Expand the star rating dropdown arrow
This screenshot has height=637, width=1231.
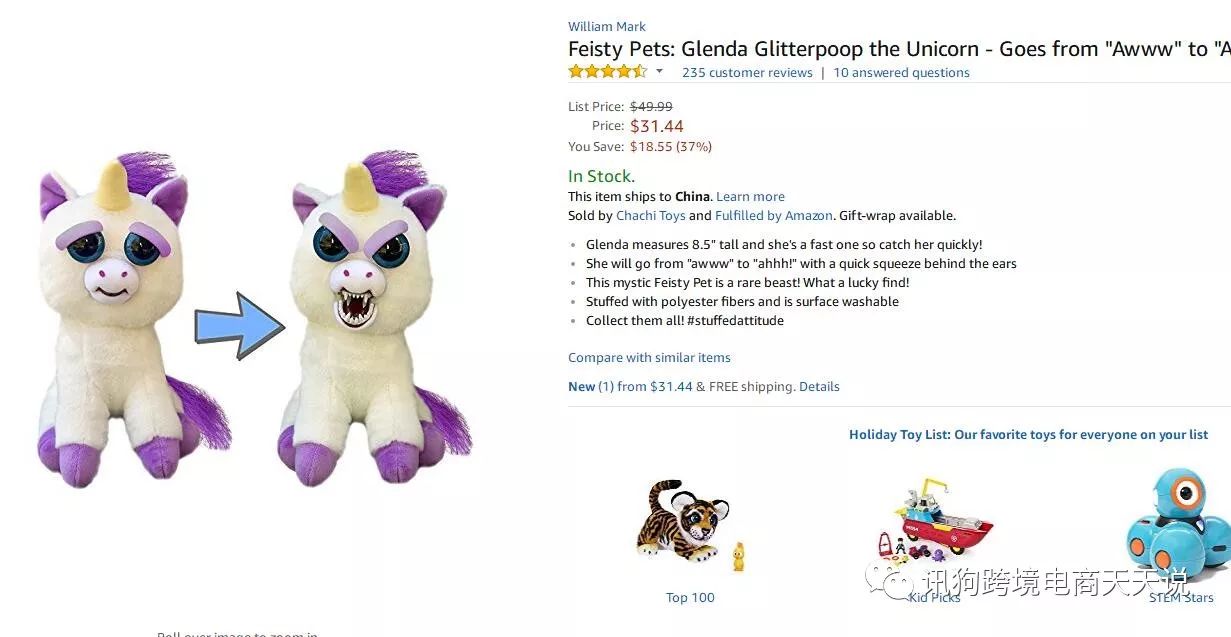click(659, 71)
